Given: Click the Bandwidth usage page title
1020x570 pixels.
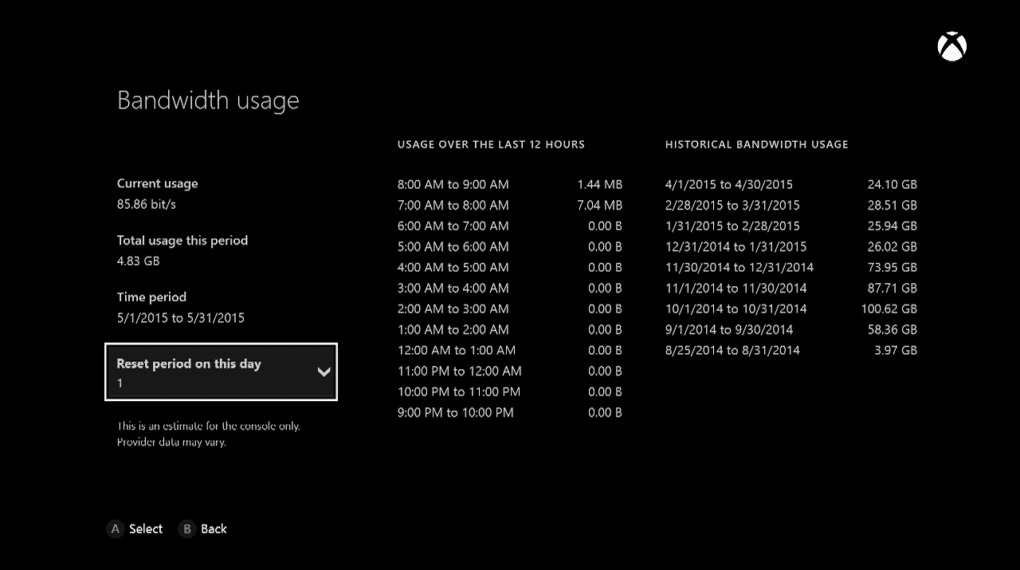Looking at the screenshot, I should pos(208,101).
